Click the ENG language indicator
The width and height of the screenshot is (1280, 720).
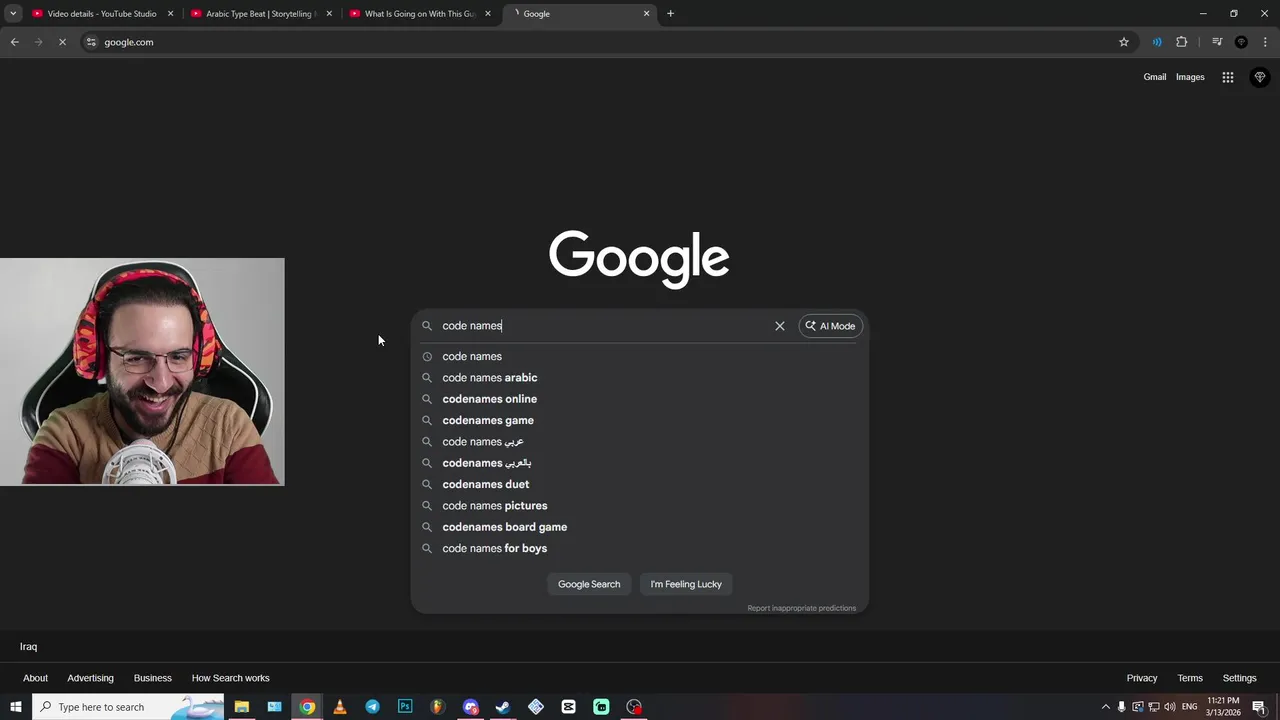[x=1190, y=707]
